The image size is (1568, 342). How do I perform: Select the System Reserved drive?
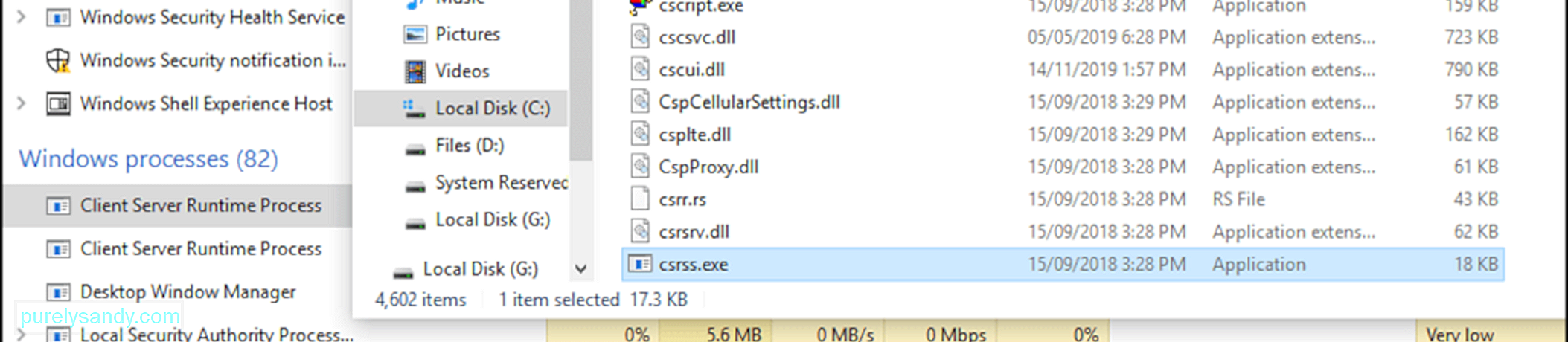coord(501,183)
